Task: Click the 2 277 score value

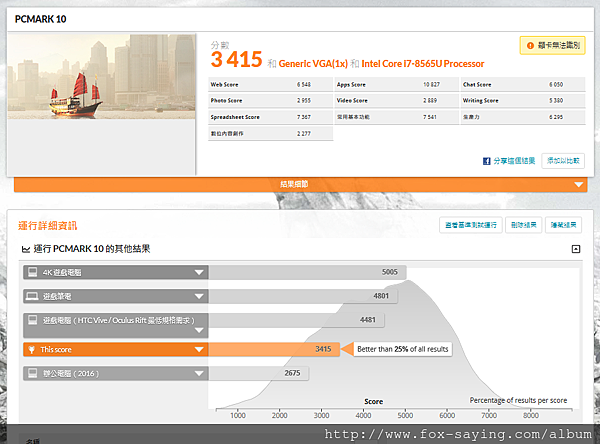Action: point(304,134)
